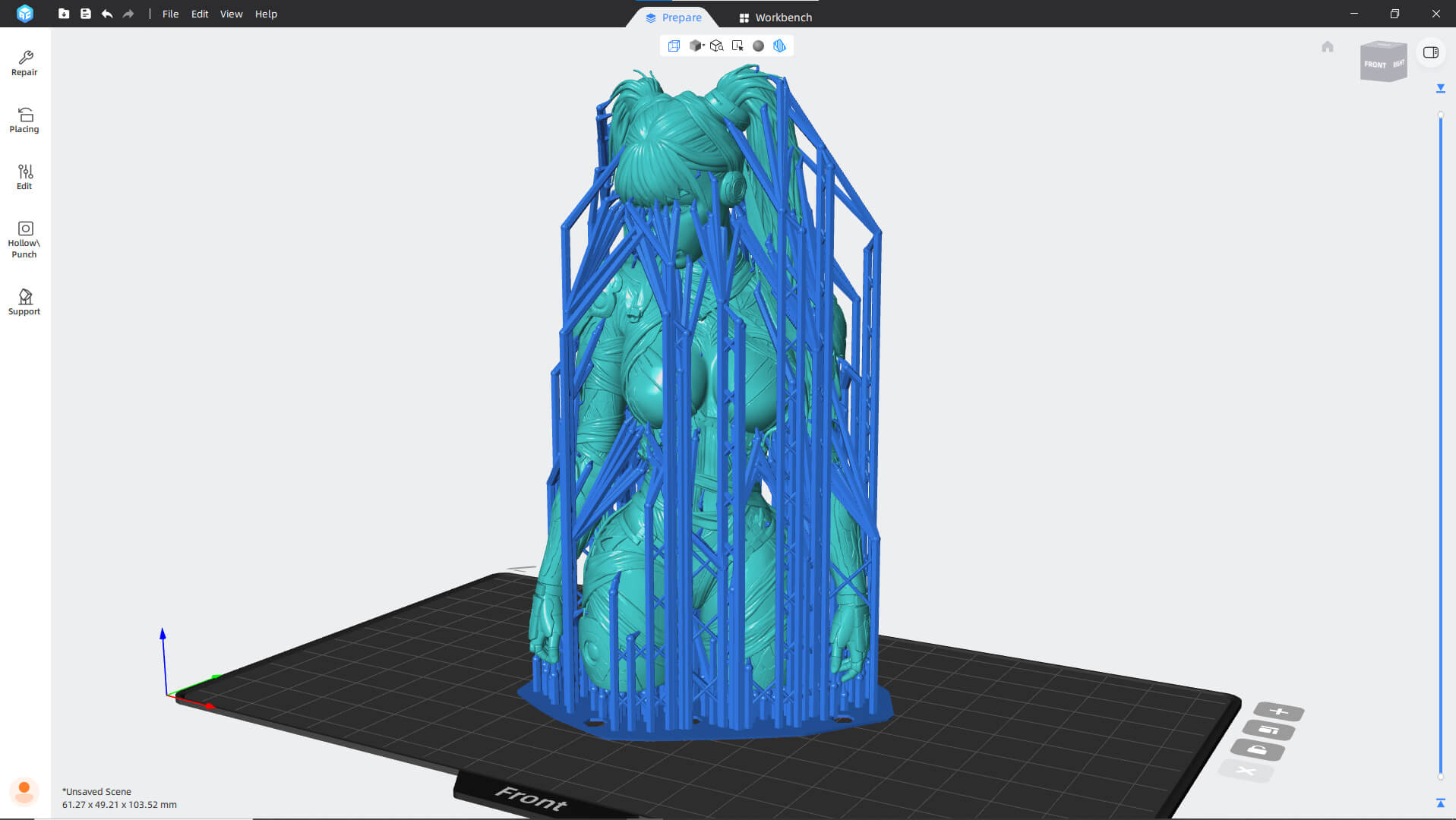1456x820 pixels.
Task: Open the shaded cube view mode dropdown
Action: (696, 46)
